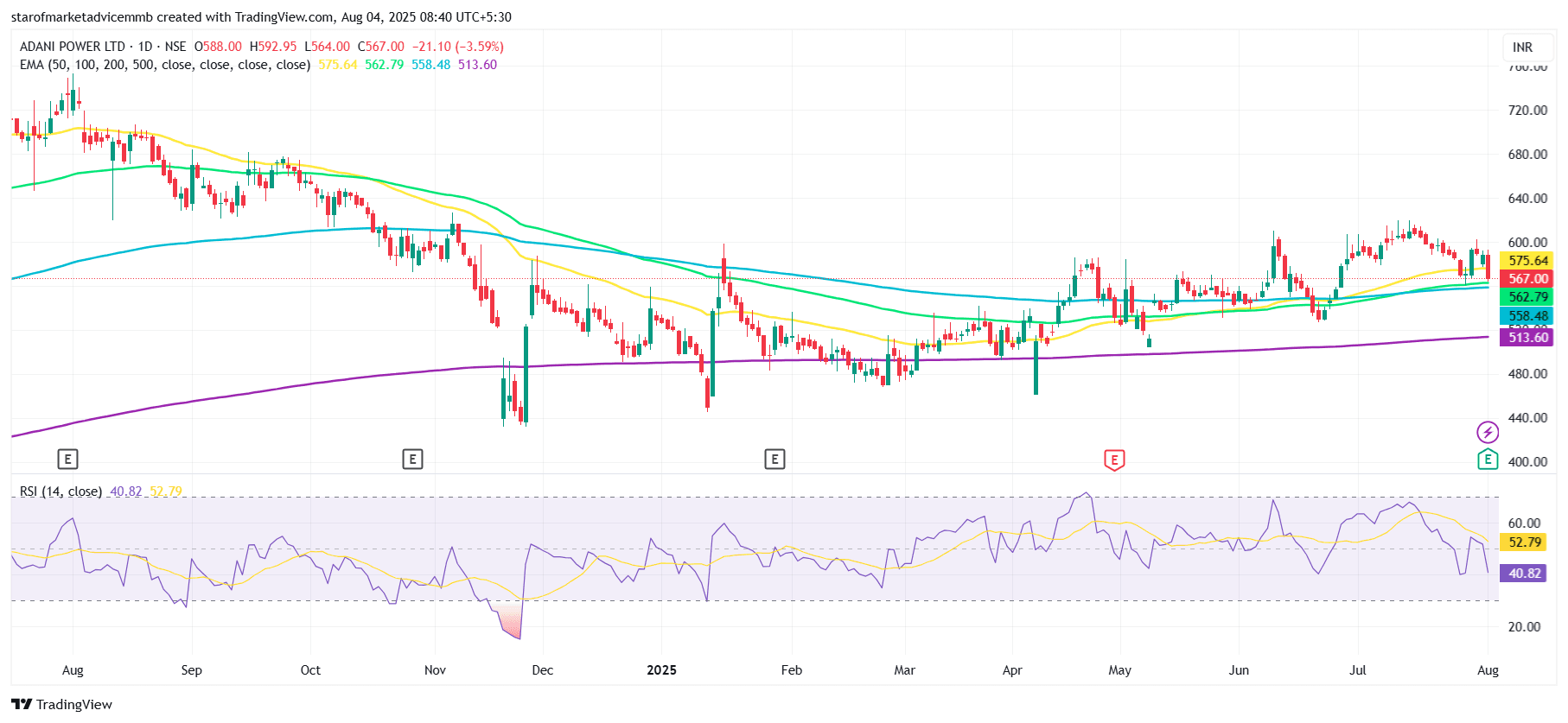
Task: Click the yellow 52.79 value in RSI legend
Action: [166, 492]
